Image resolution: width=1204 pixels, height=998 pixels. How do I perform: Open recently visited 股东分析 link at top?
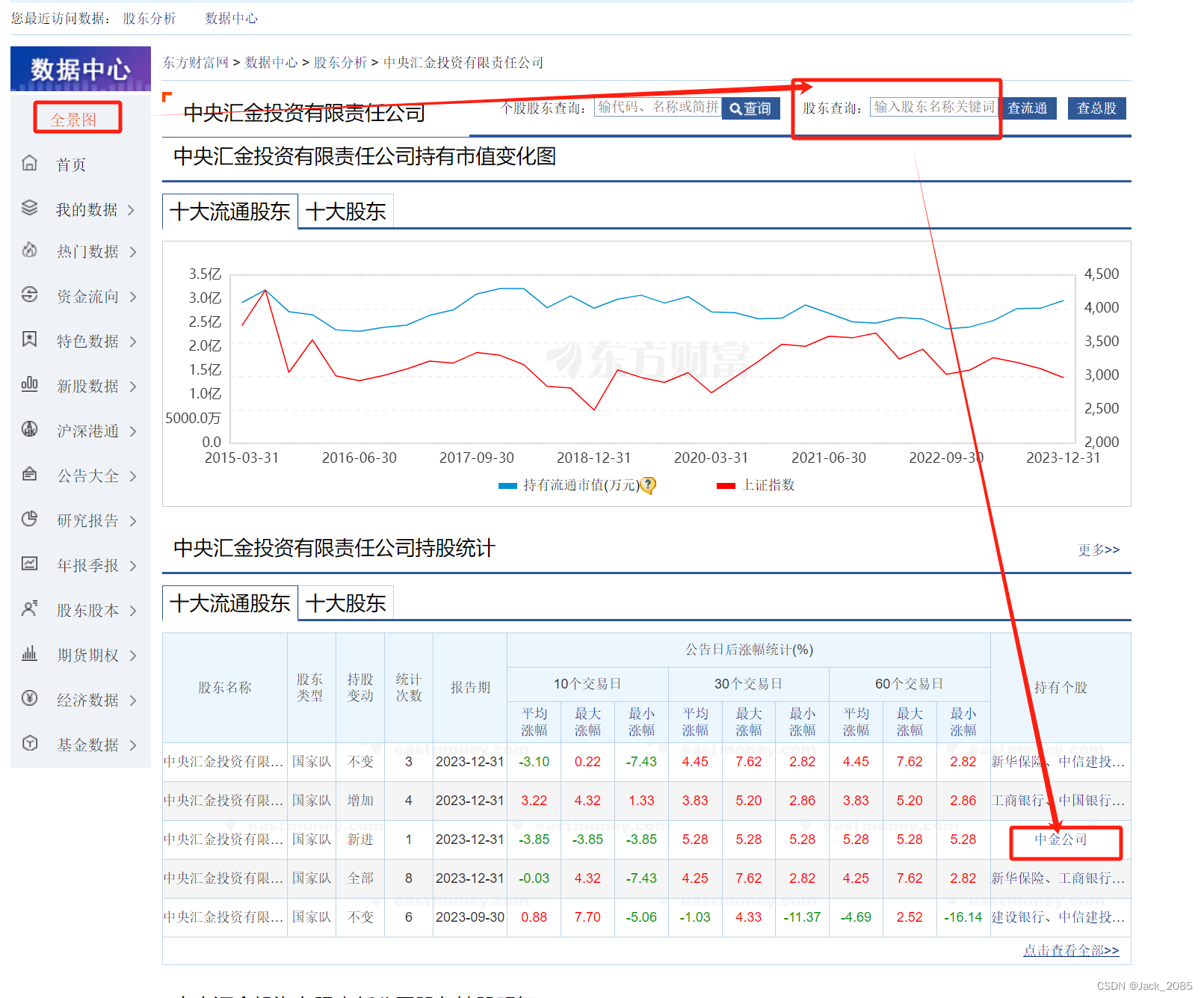(x=149, y=19)
